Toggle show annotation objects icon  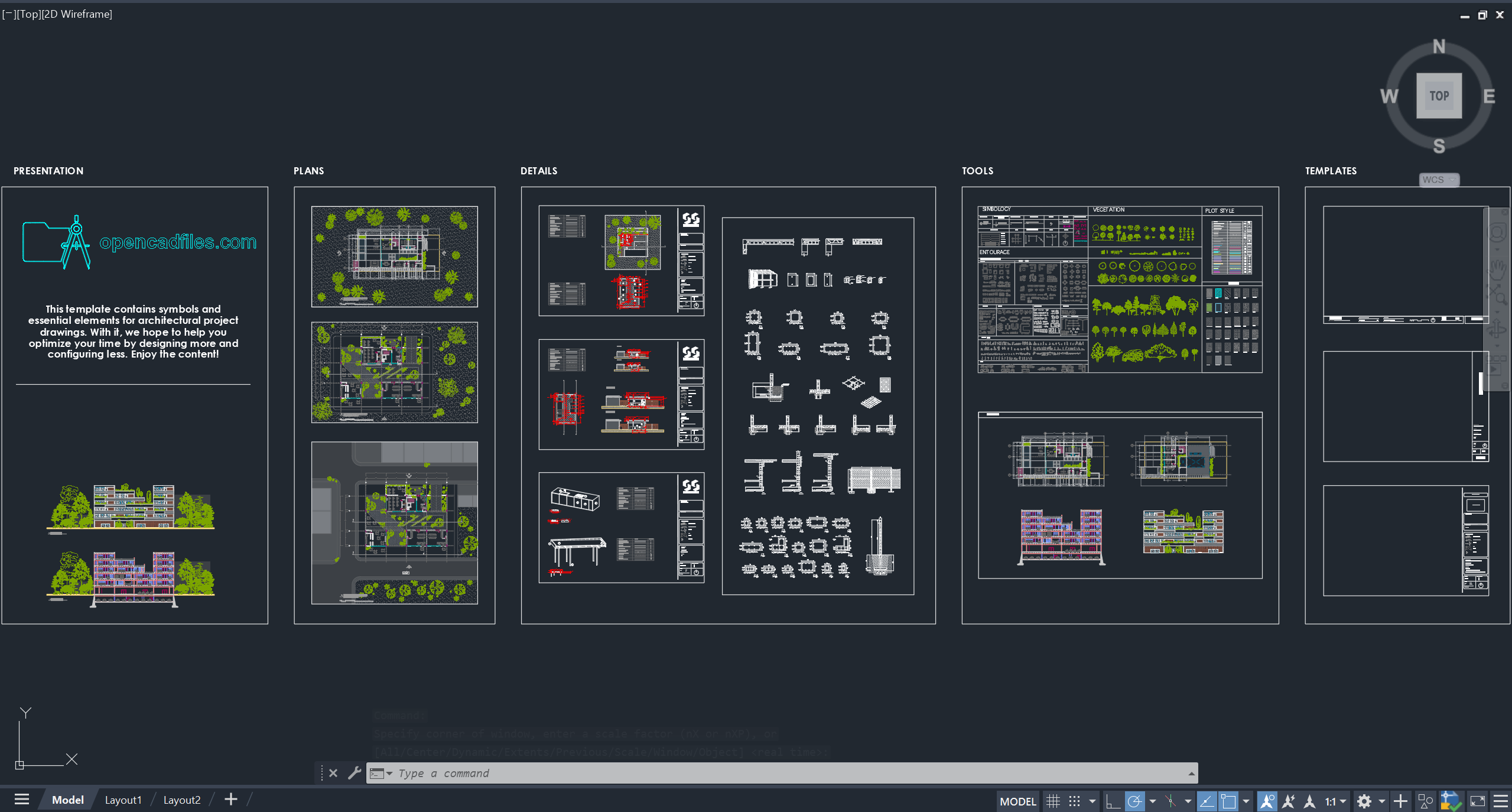1267,801
